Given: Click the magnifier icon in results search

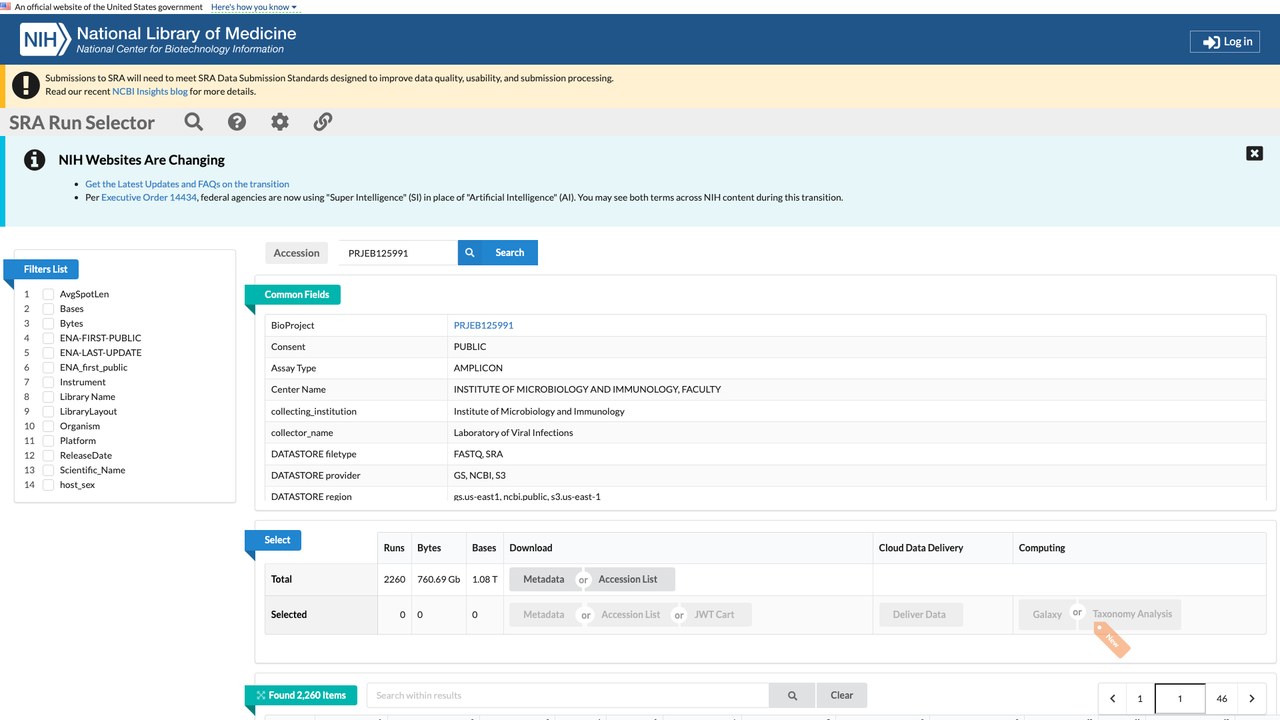Looking at the screenshot, I should [x=792, y=695].
